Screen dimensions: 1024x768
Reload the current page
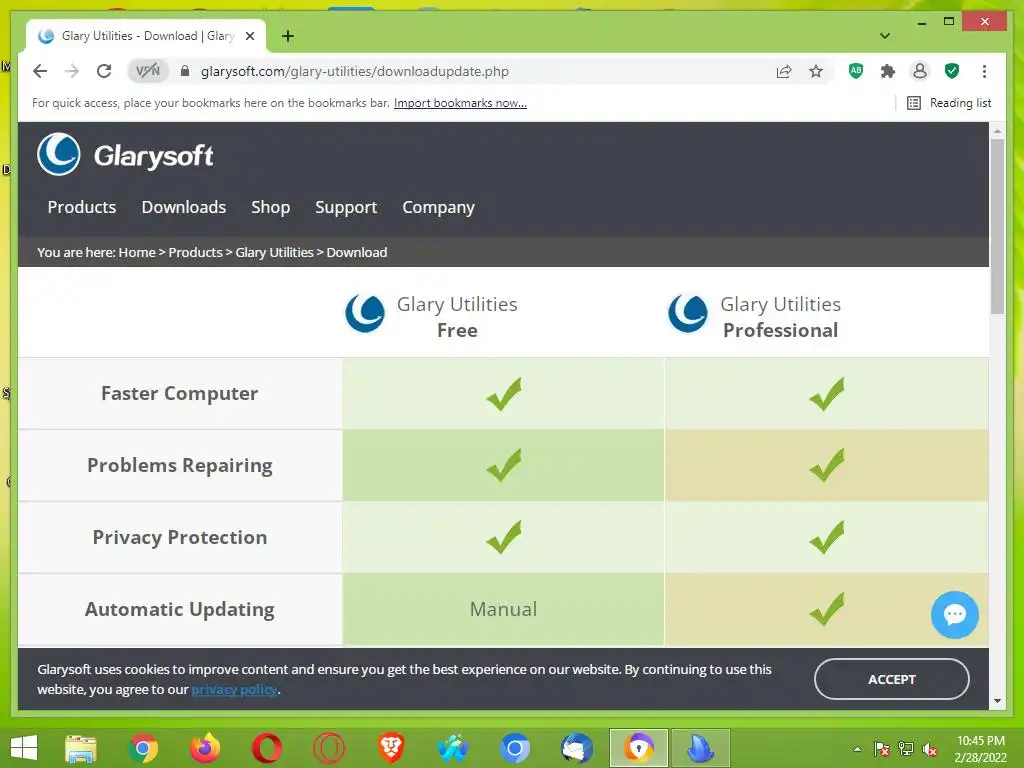(104, 71)
